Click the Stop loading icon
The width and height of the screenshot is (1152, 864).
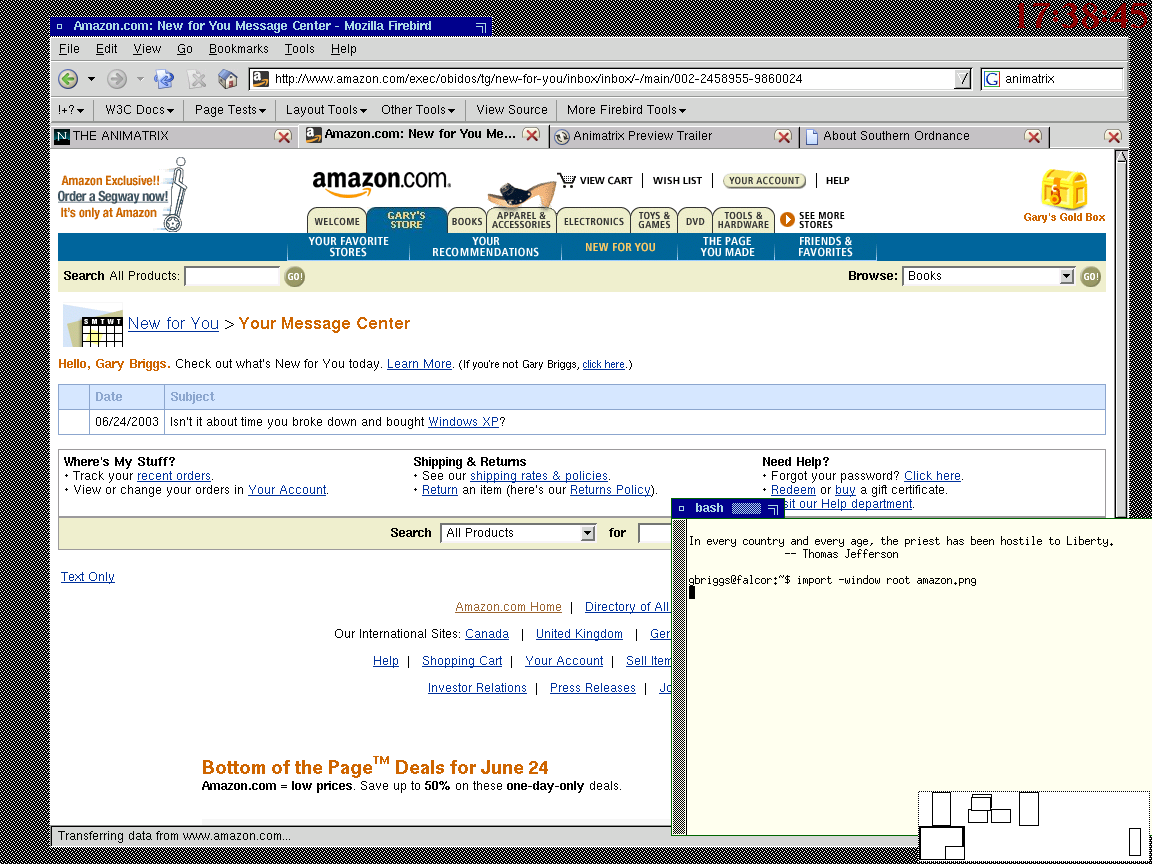[196, 79]
